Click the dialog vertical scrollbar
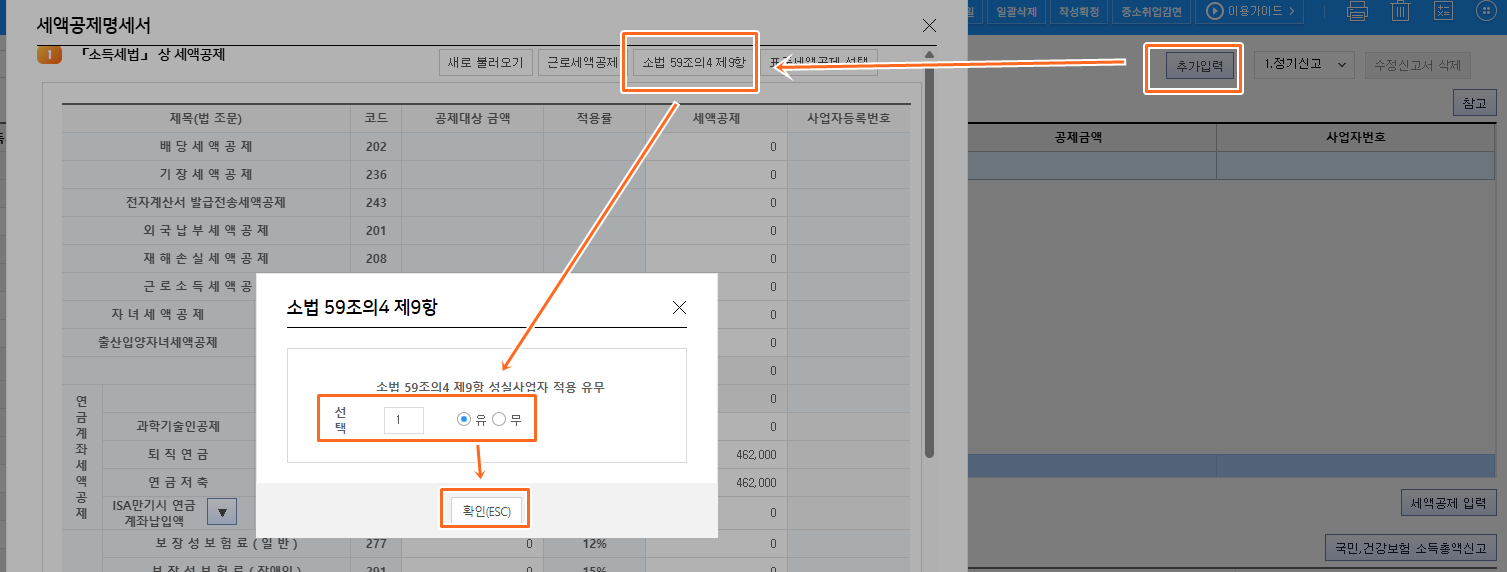 point(929,260)
